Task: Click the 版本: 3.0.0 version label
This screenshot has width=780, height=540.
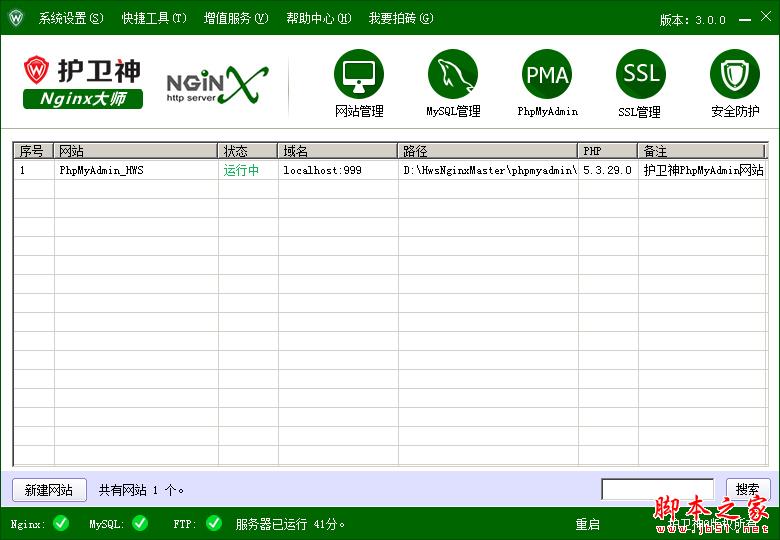Action: pos(692,20)
